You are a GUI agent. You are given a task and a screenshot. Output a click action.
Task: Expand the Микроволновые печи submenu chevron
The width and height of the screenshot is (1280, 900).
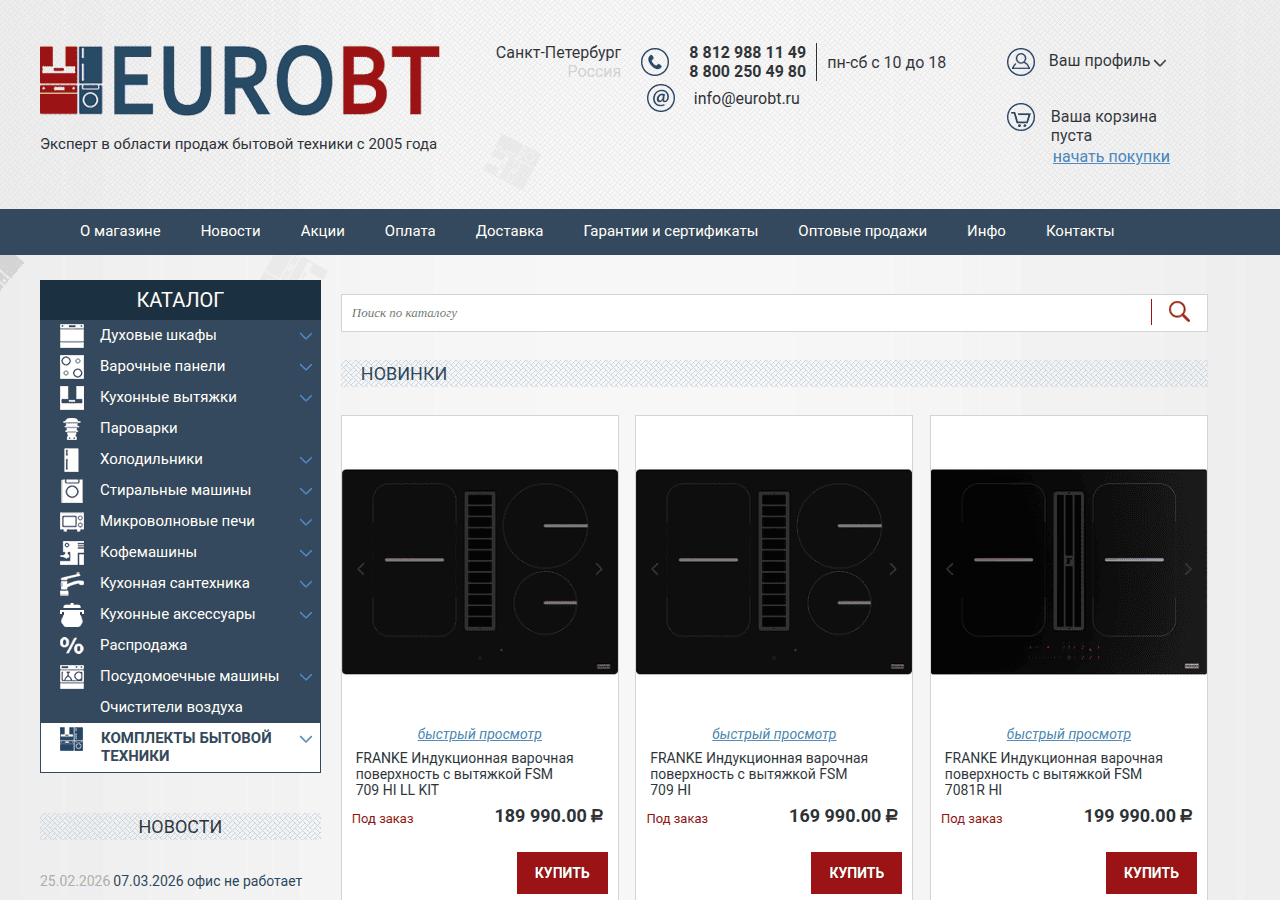[306, 522]
